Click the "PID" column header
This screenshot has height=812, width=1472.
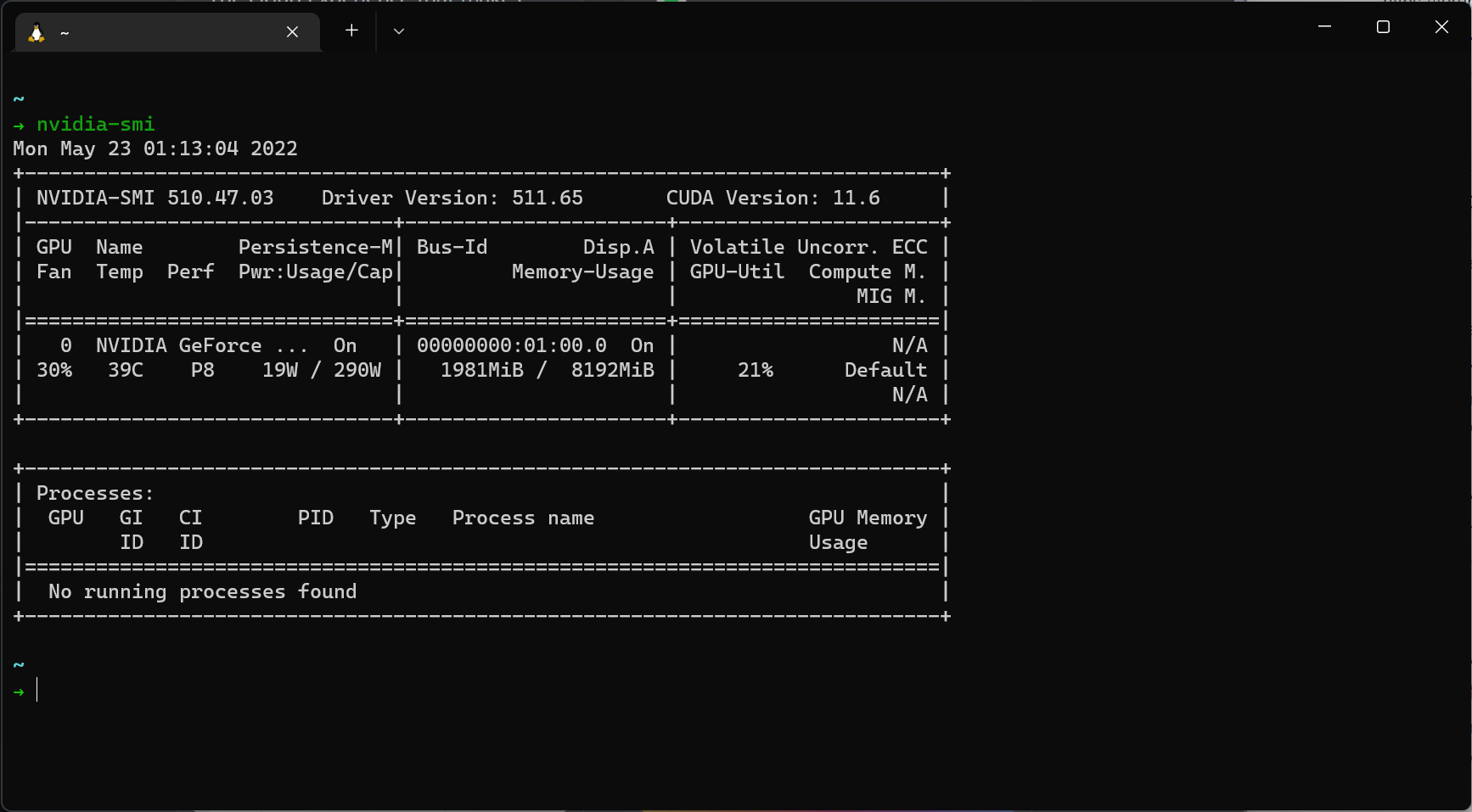pyautogui.click(x=316, y=518)
